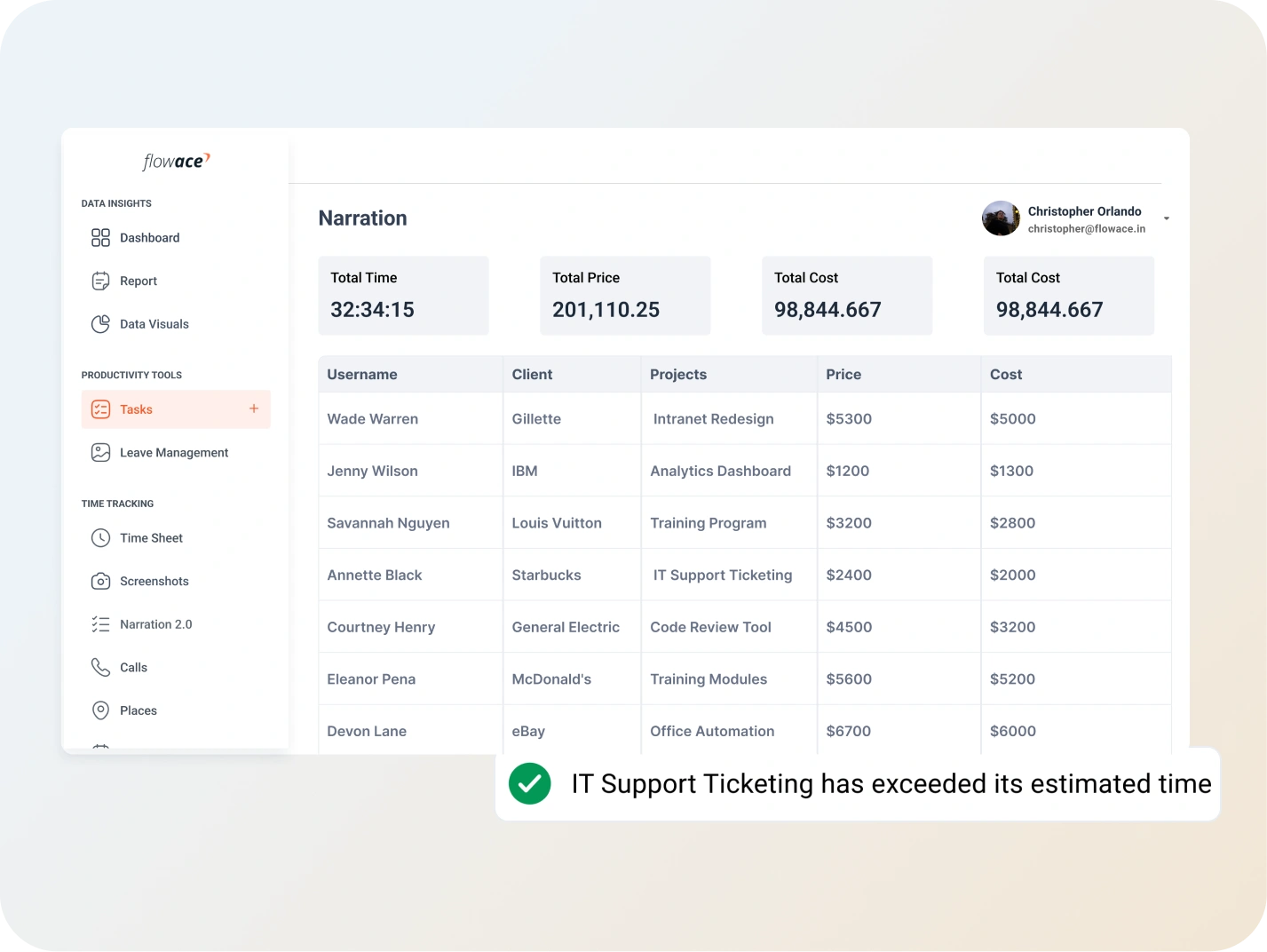The image size is (1267, 952).
Task: Click the Narration 2.0 checklist icon
Action: pyautogui.click(x=100, y=624)
